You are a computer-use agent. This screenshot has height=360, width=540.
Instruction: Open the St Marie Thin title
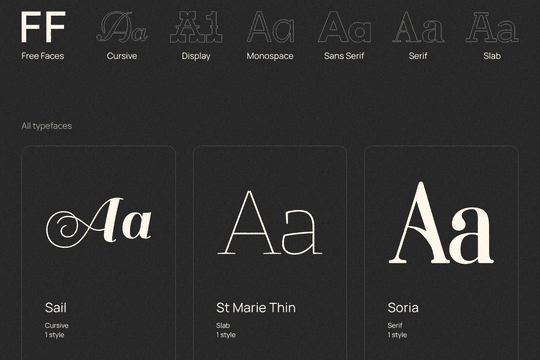point(256,308)
